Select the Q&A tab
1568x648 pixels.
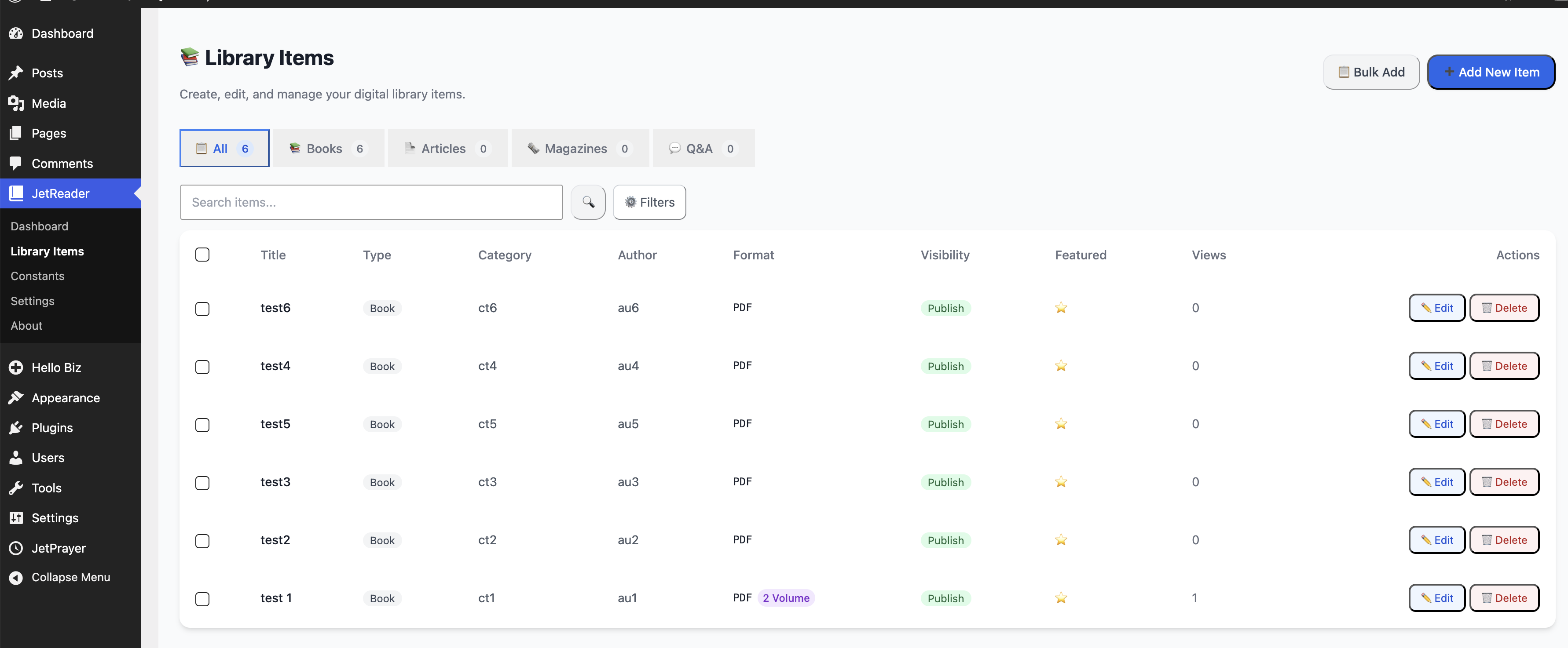pyautogui.click(x=703, y=148)
